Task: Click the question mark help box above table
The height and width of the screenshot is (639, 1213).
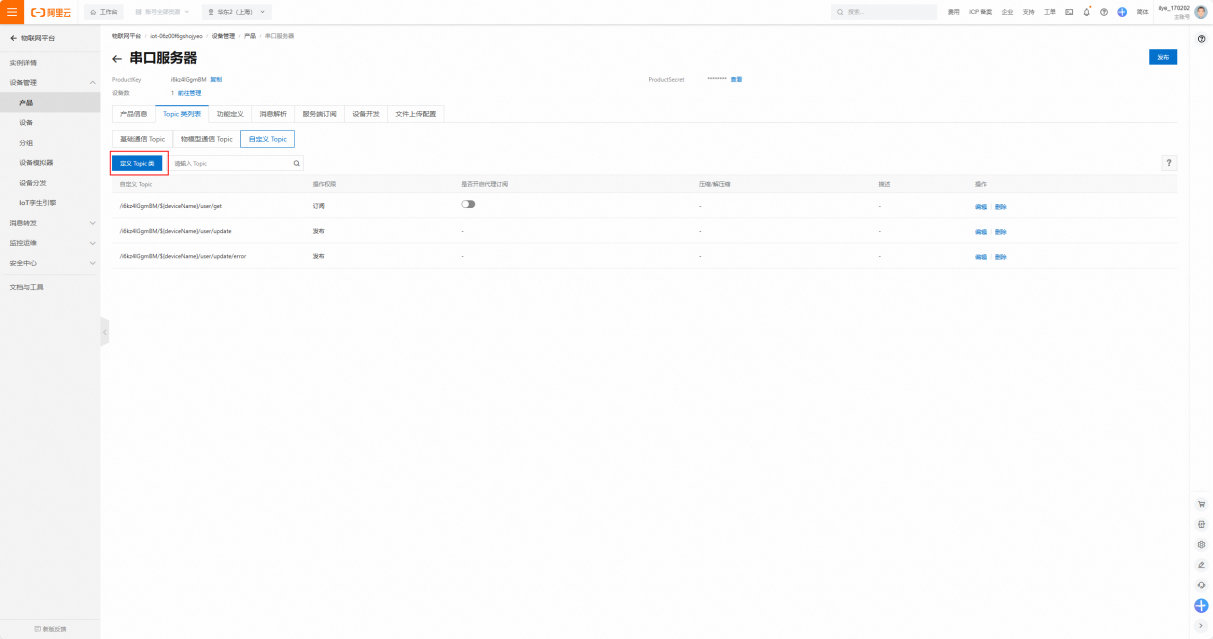Action: [x=1169, y=163]
